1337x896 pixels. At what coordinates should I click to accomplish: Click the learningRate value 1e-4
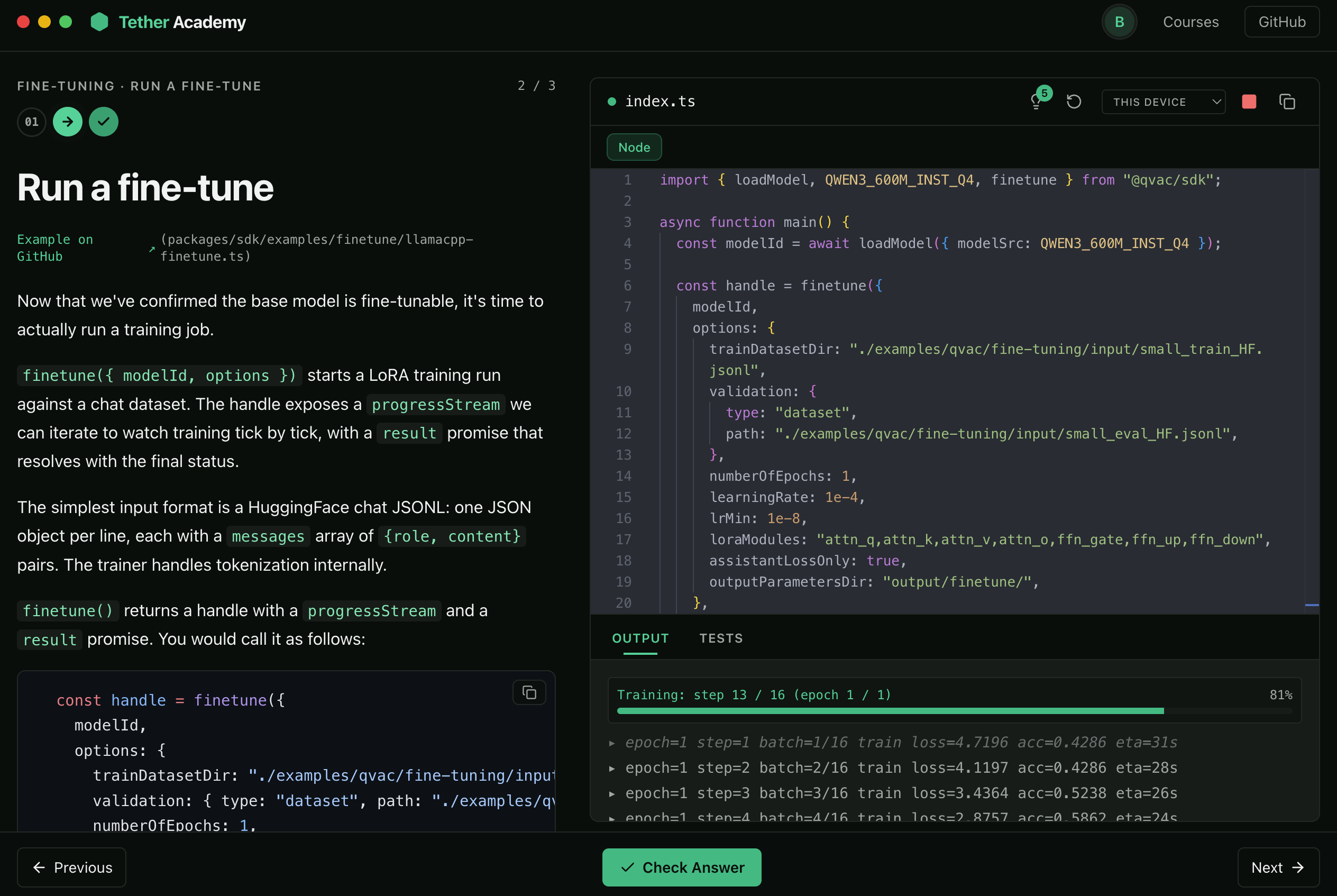point(841,497)
